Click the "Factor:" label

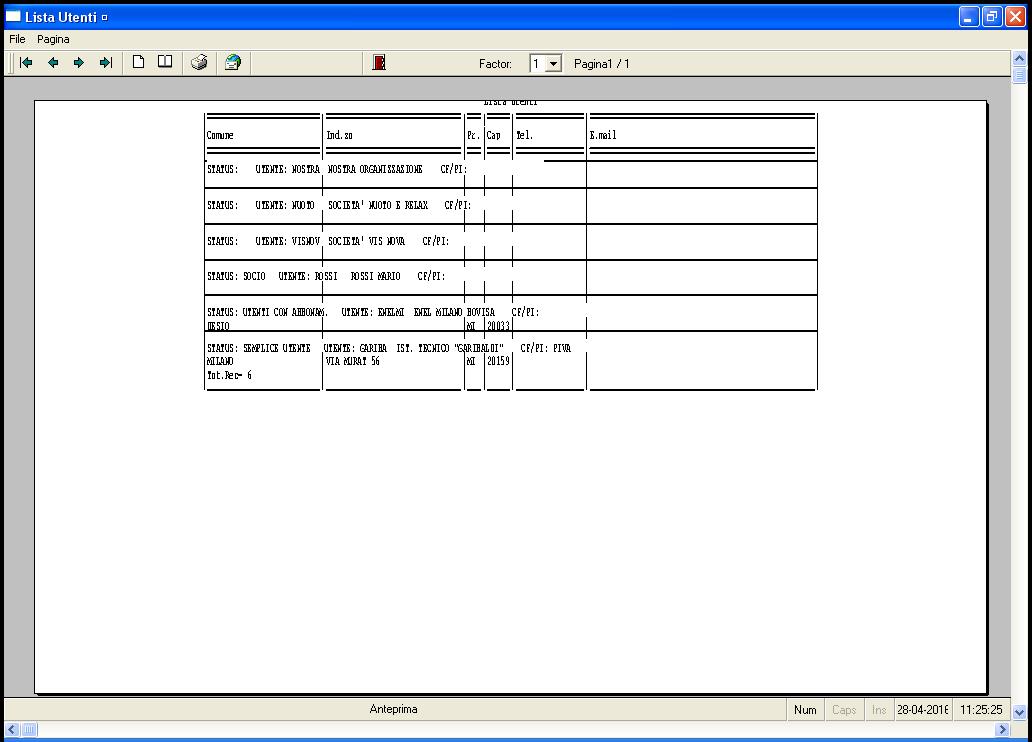(x=495, y=64)
